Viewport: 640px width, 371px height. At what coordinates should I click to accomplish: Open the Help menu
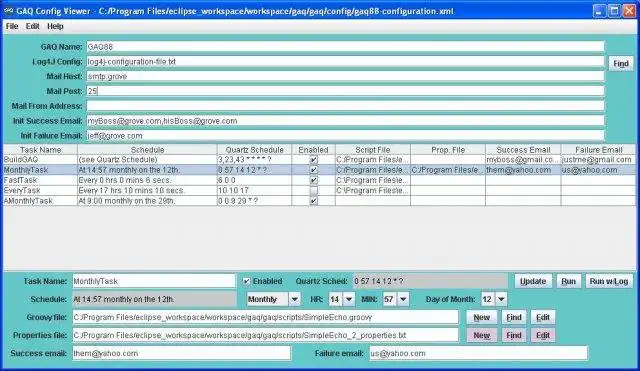(x=55, y=27)
